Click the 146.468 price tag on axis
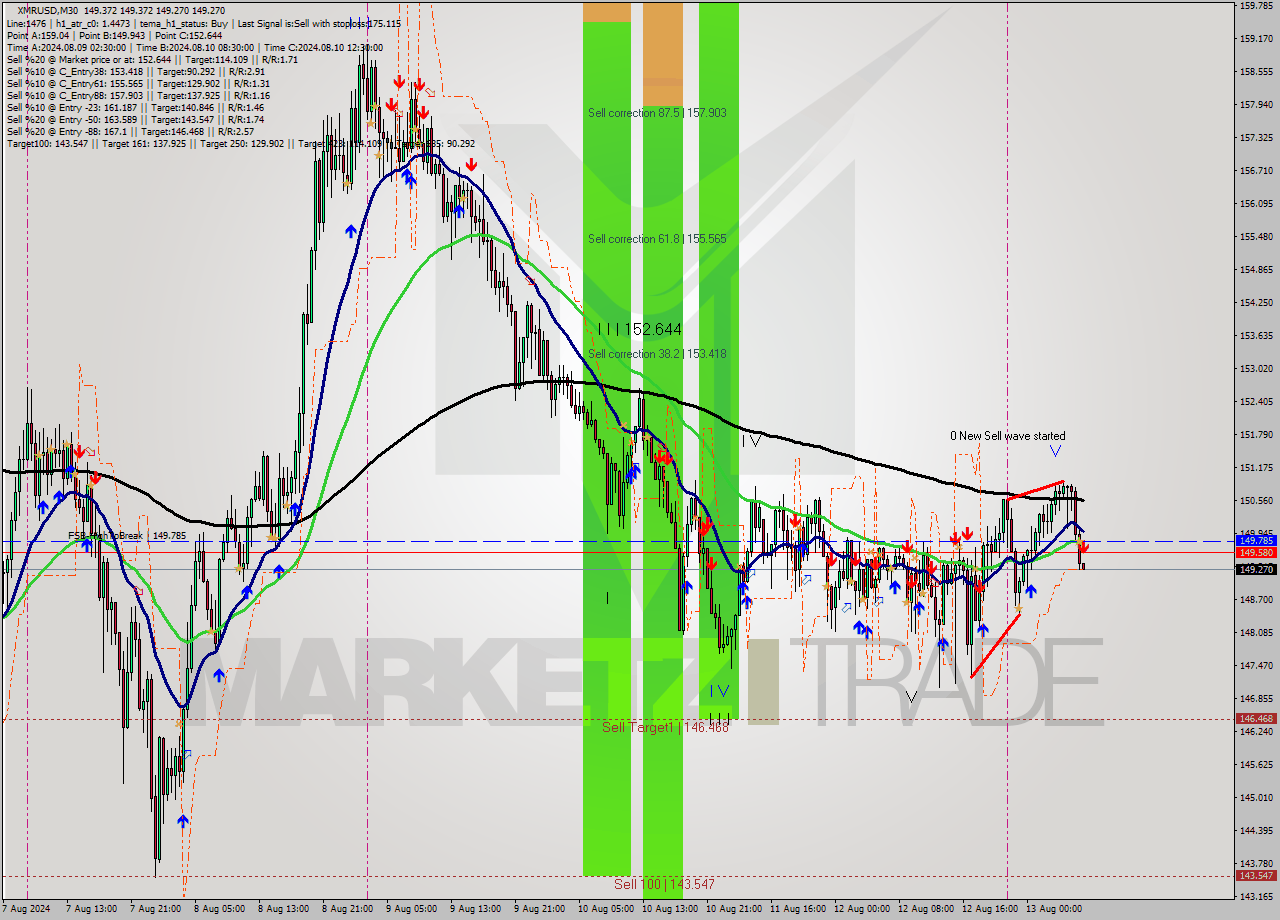Image resolution: width=1280 pixels, height=920 pixels. tap(1256, 718)
